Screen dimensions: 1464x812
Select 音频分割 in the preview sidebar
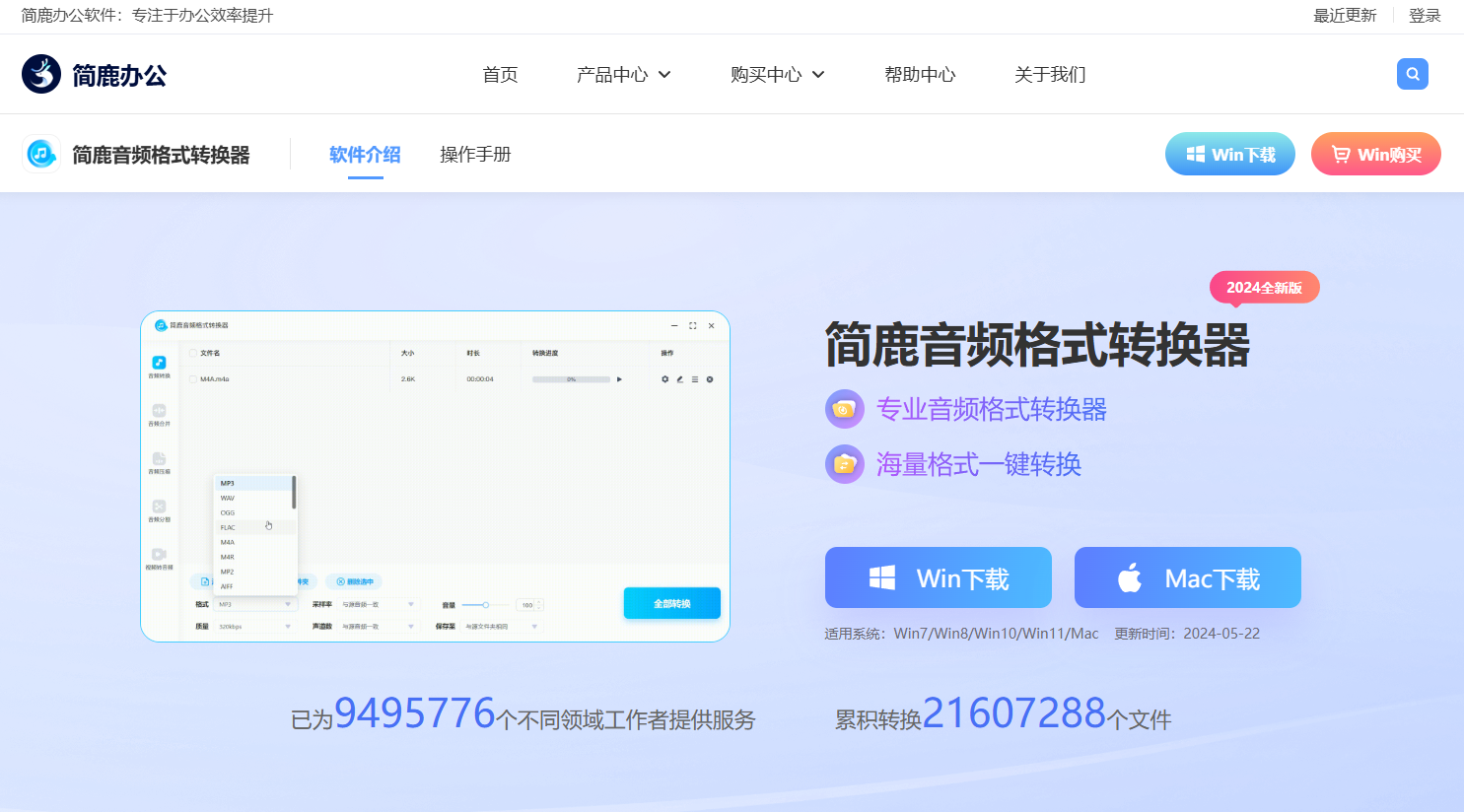pyautogui.click(x=159, y=510)
